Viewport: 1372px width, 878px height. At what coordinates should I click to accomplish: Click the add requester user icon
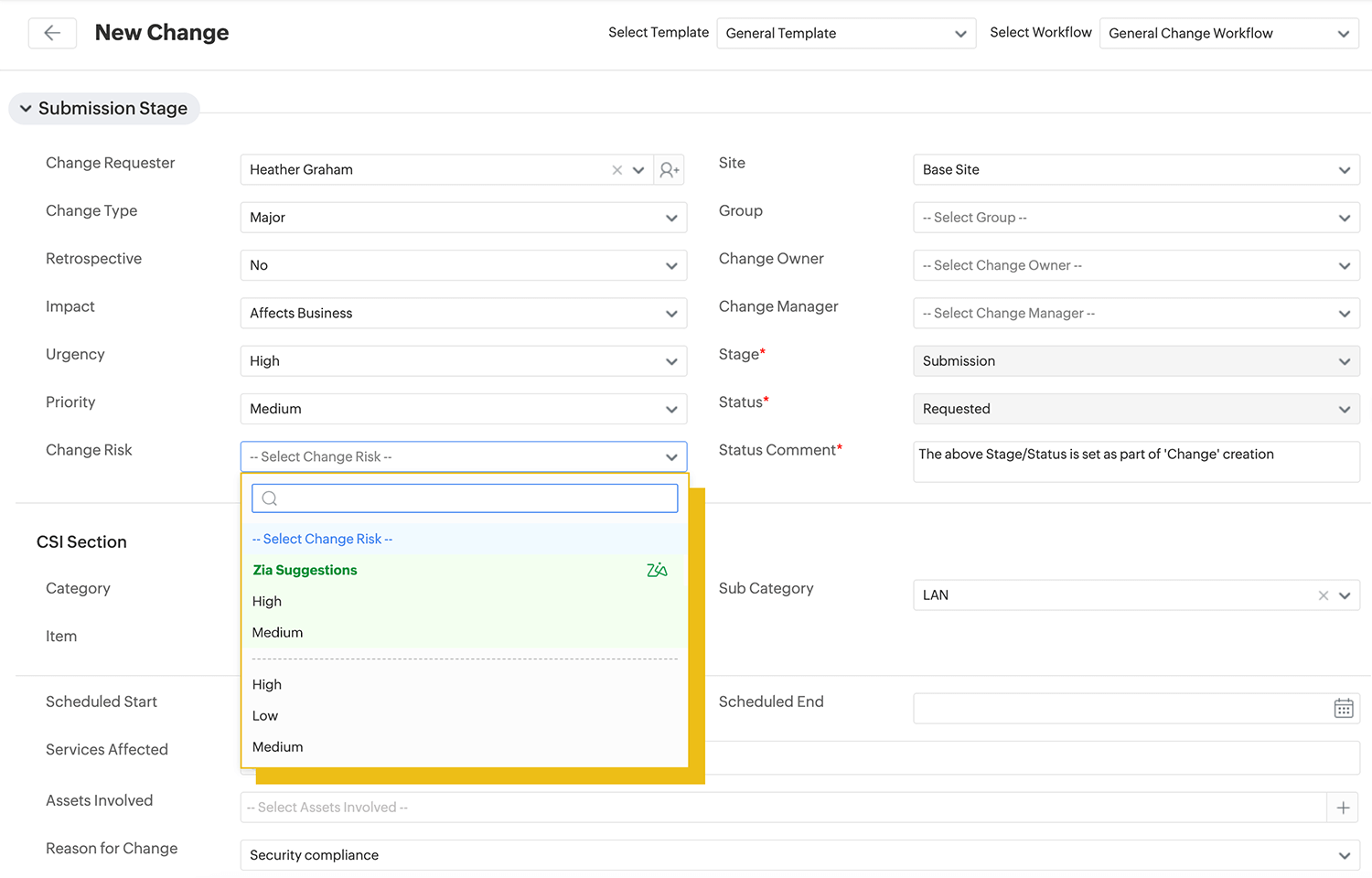pyautogui.click(x=670, y=170)
